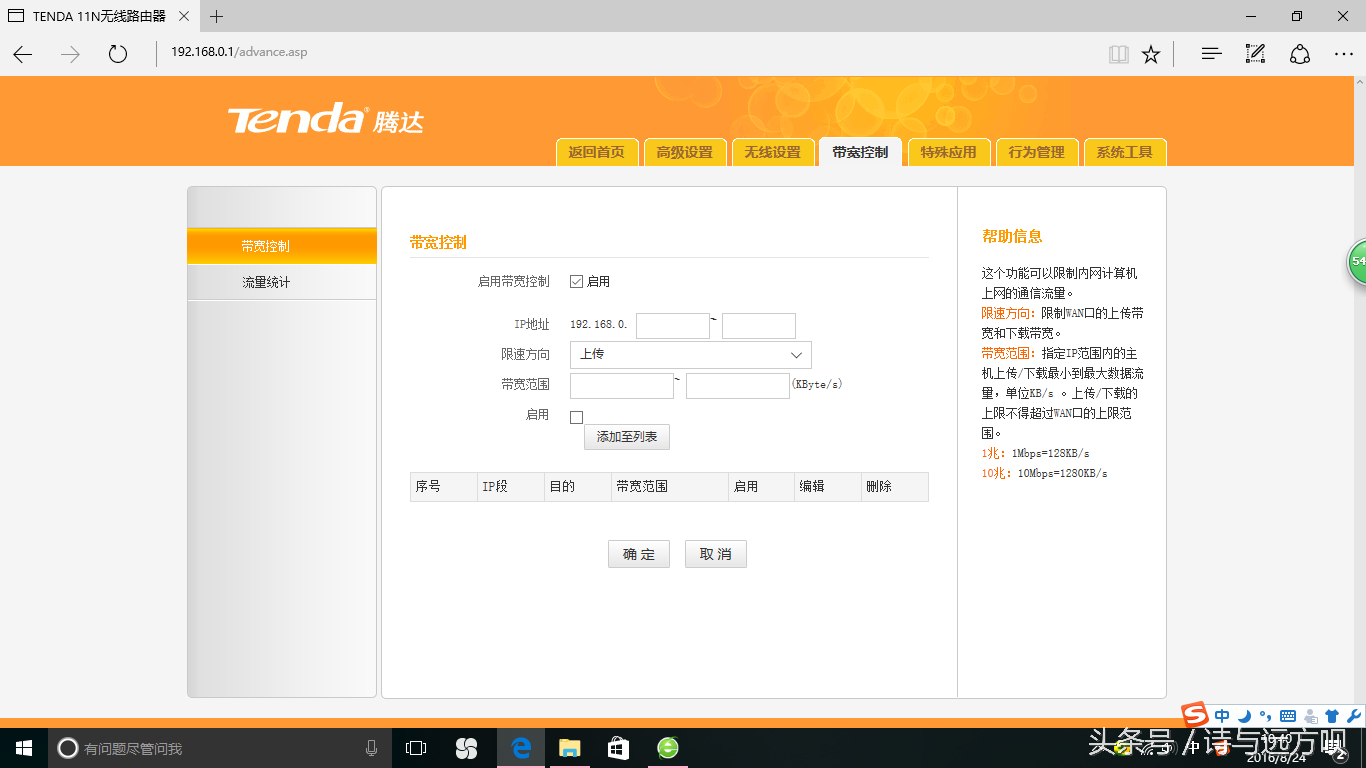Open Task View on the taskbar

416,748
